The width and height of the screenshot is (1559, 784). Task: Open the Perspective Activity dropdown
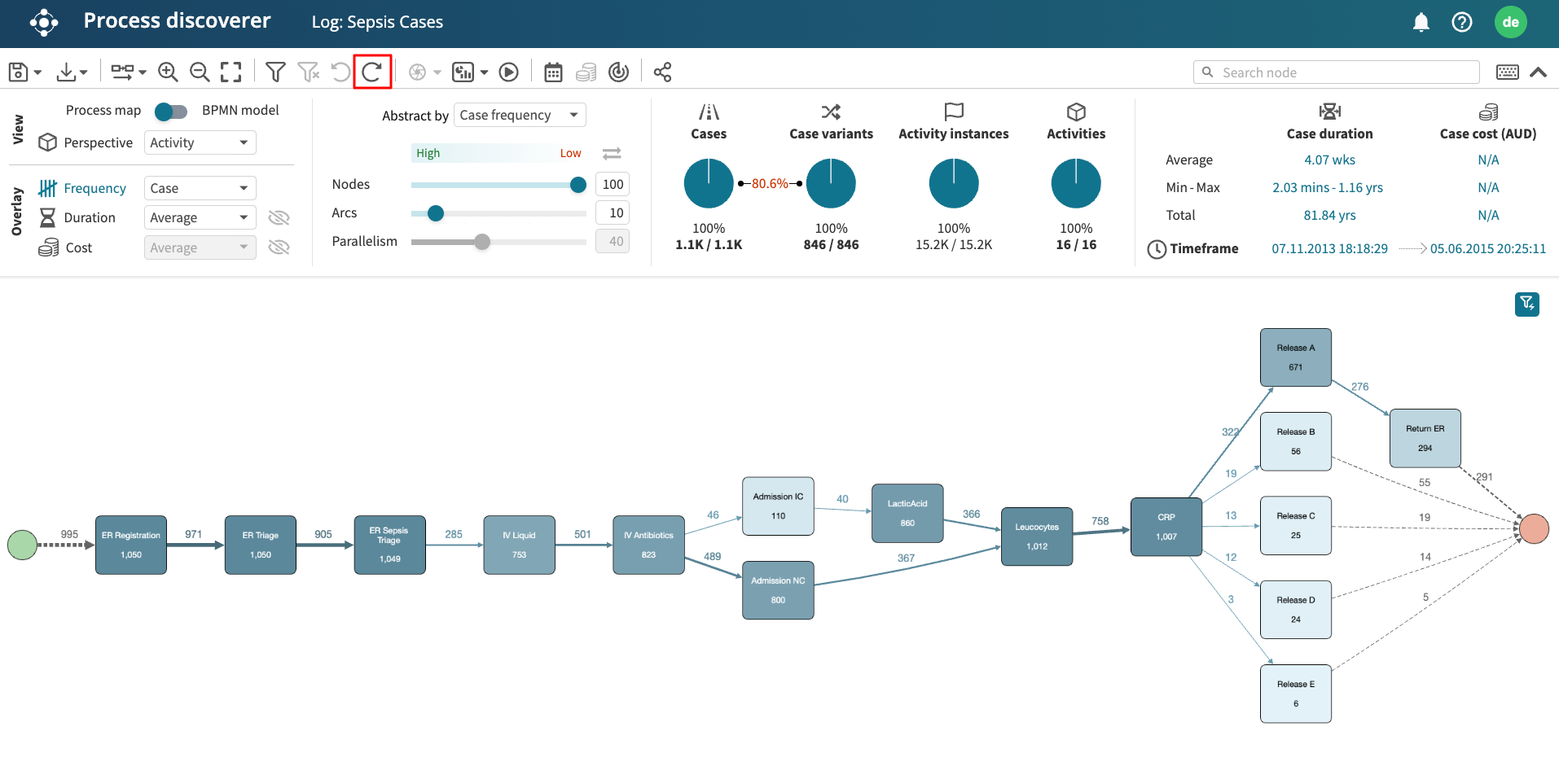(x=200, y=142)
